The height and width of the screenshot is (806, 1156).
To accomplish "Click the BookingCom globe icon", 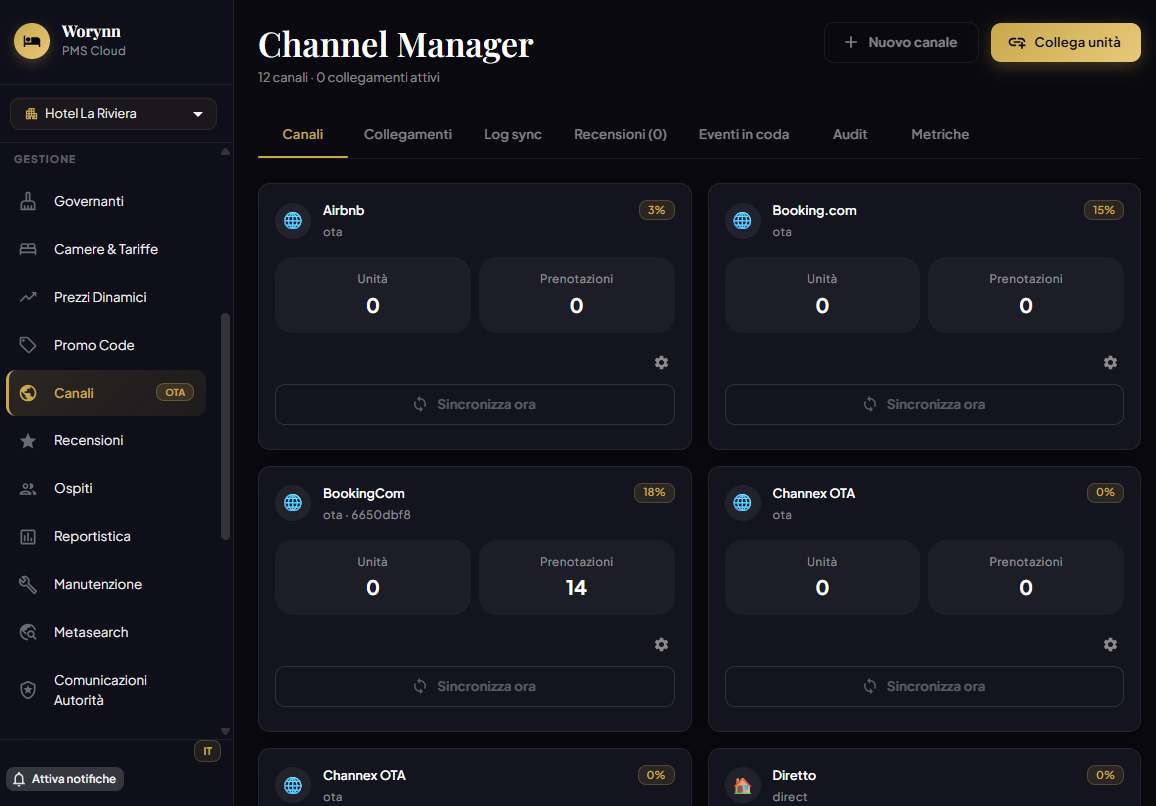I will [293, 503].
